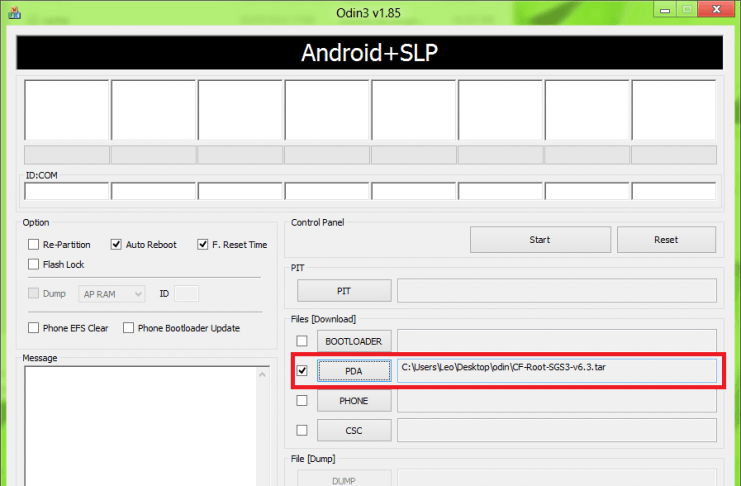Viewport: 741px width, 486px height.
Task: Click the PDA path field with CF-Root tar
Action: tap(557, 371)
